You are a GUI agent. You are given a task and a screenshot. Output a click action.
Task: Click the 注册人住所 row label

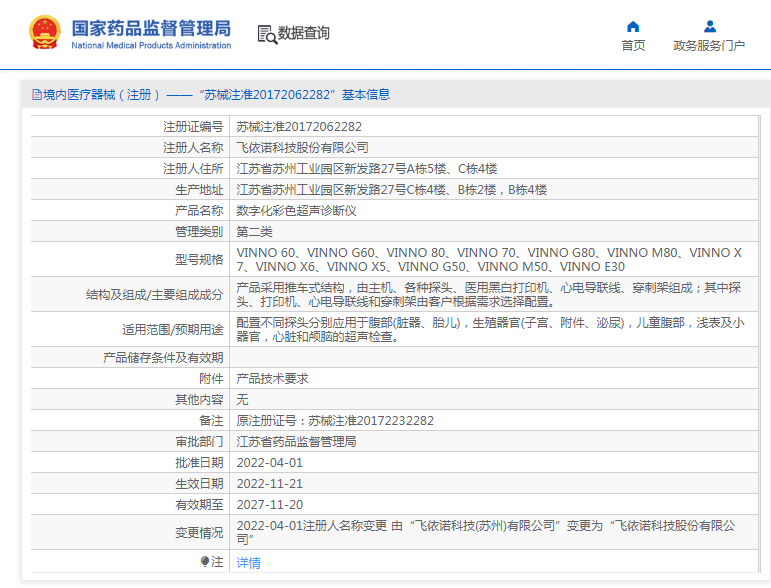193,169
